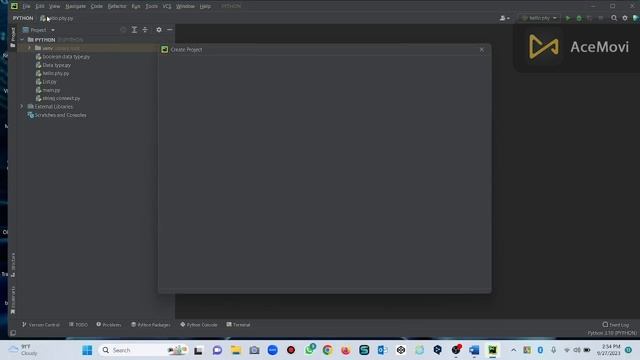Open weather widget on taskbar
This screenshot has height=360, width=640.
point(23,350)
